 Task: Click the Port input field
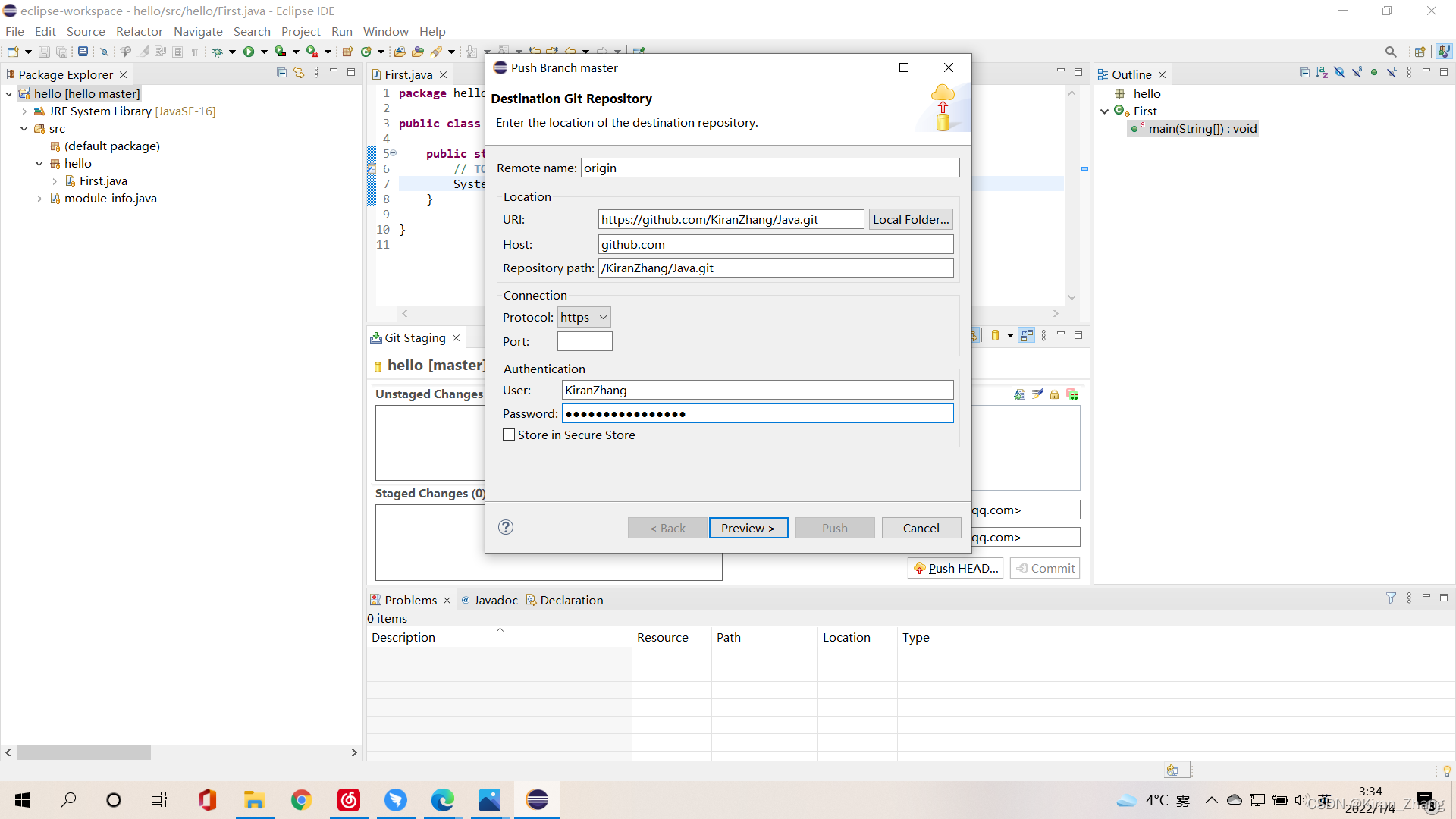[x=585, y=341]
